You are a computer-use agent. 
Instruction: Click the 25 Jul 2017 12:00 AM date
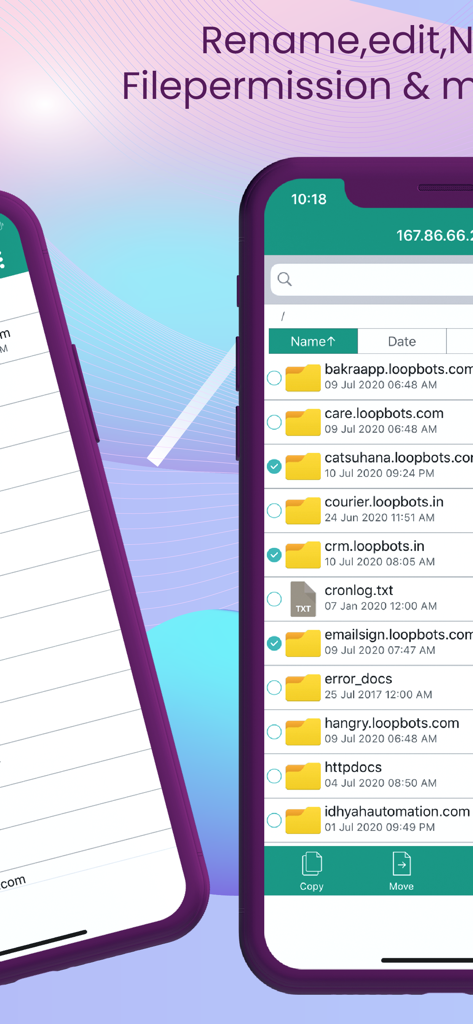pyautogui.click(x=378, y=695)
